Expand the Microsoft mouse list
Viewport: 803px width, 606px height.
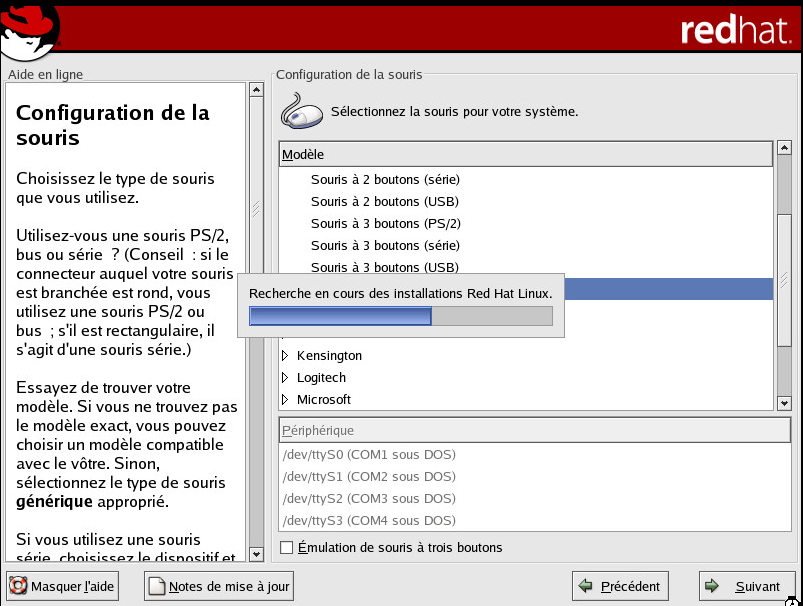click(x=285, y=400)
